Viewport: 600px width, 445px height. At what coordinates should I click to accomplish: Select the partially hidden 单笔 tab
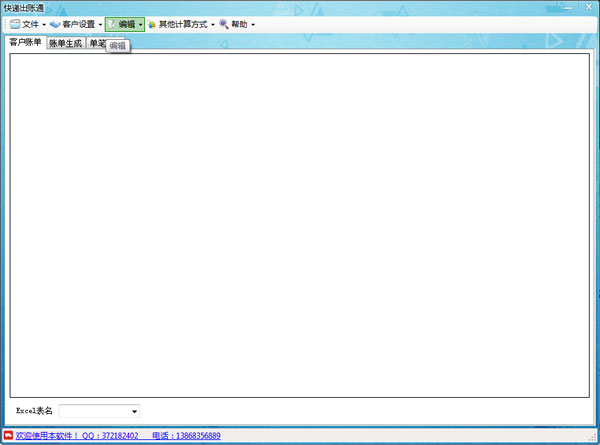[x=96, y=44]
